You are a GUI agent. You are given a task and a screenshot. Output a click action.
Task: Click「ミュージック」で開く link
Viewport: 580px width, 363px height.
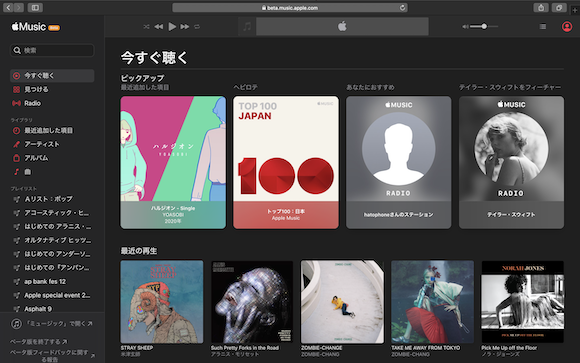tap(52, 324)
